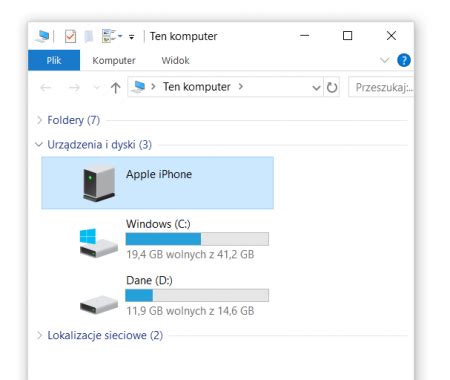Minimize the Ten komputer window
The width and height of the screenshot is (450, 380).
pos(305,35)
